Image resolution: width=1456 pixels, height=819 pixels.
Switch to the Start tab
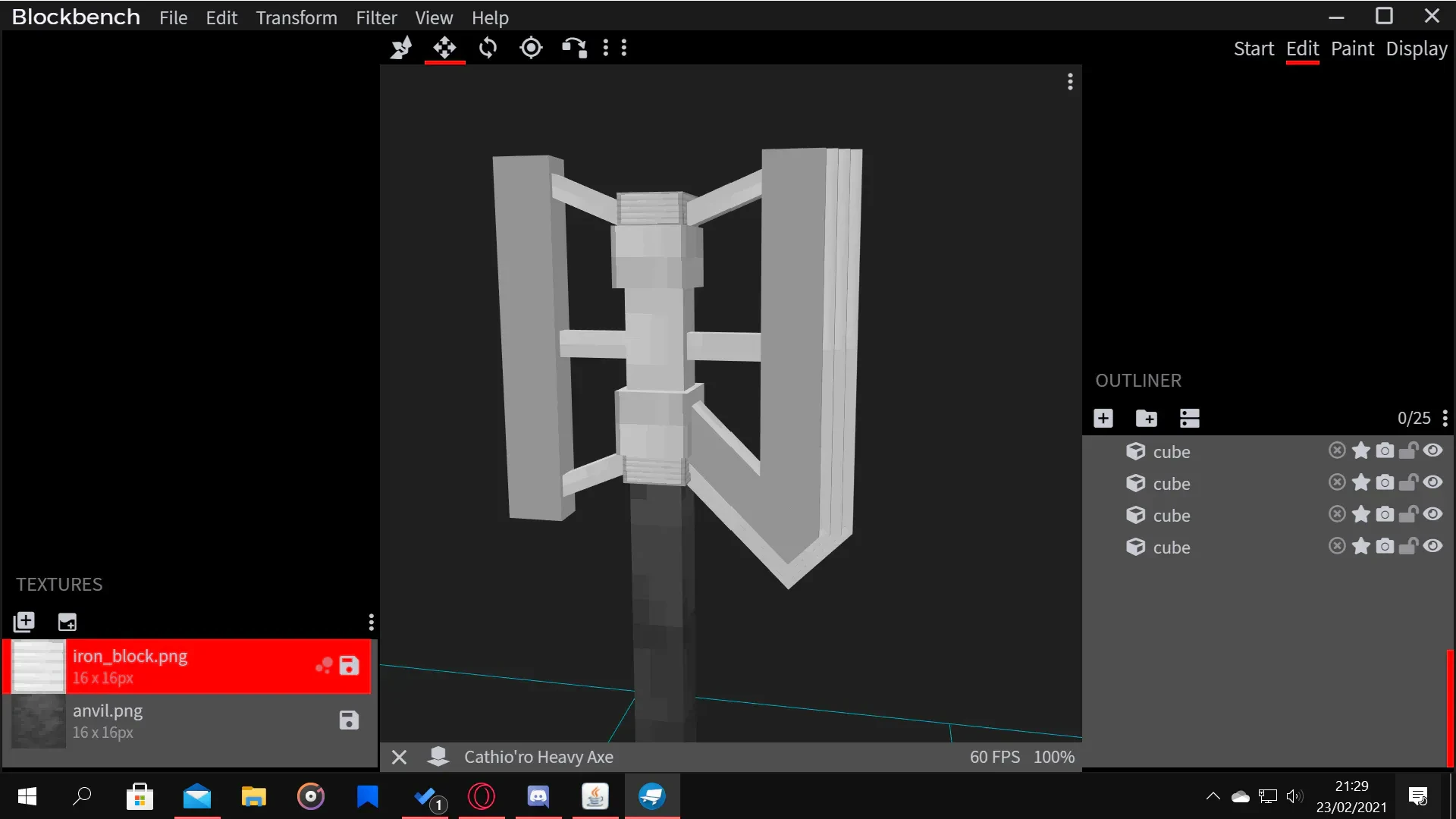coord(1254,49)
